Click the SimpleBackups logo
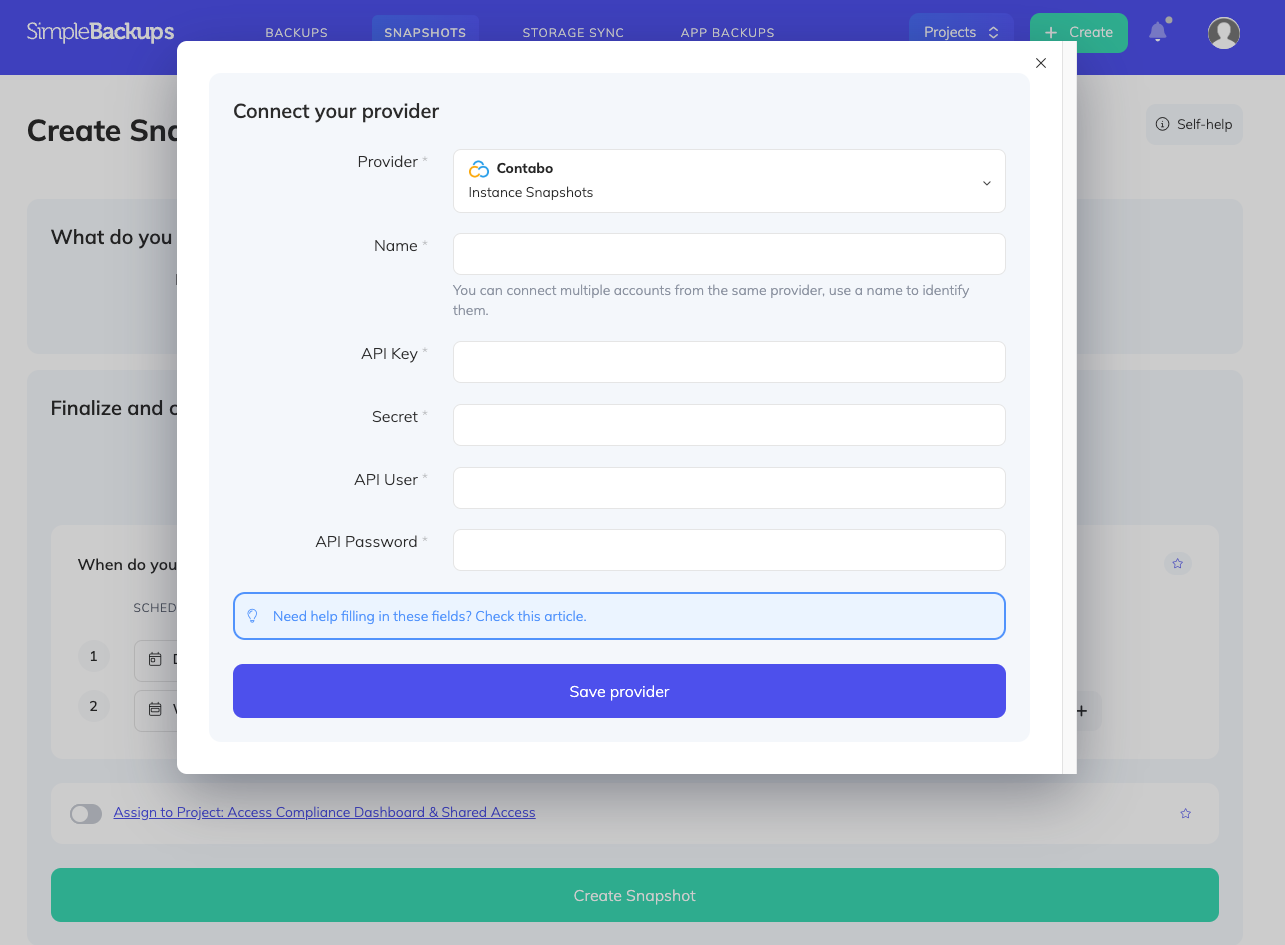Viewport: 1285px width, 945px height. (x=100, y=30)
